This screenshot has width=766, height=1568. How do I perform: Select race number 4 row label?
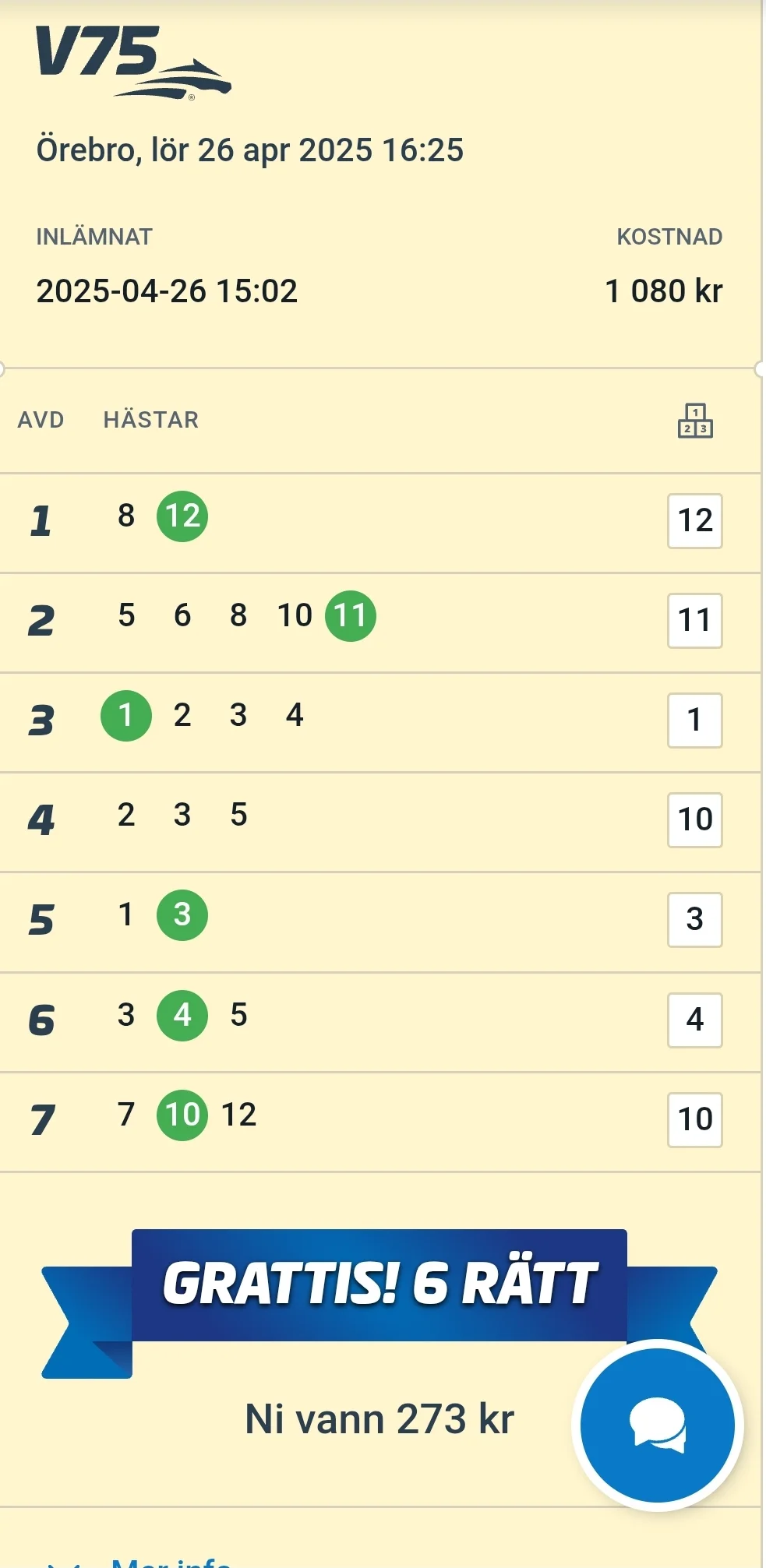(41, 820)
